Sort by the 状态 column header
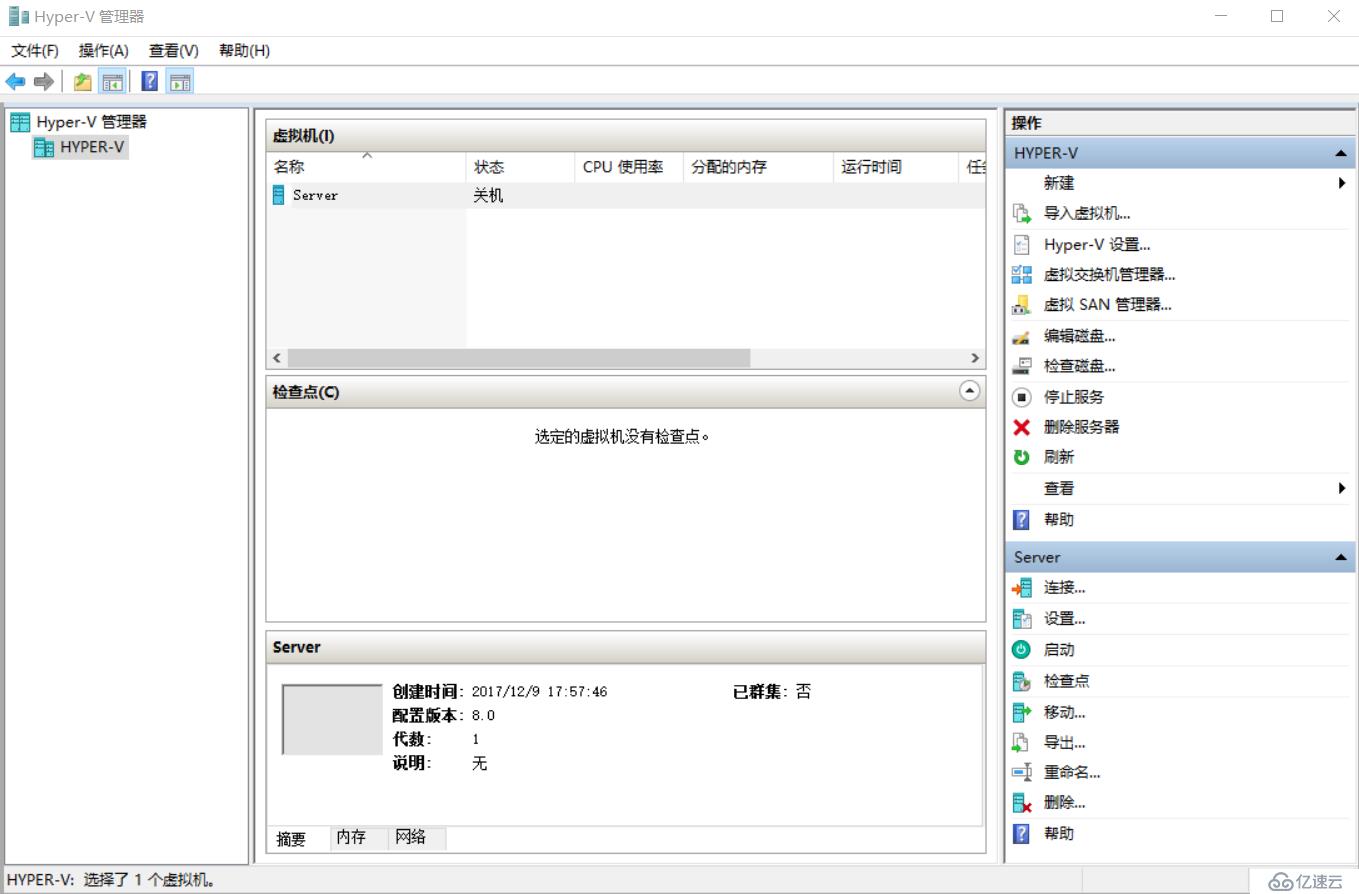Image resolution: width=1359 pixels, height=894 pixels. (520, 167)
